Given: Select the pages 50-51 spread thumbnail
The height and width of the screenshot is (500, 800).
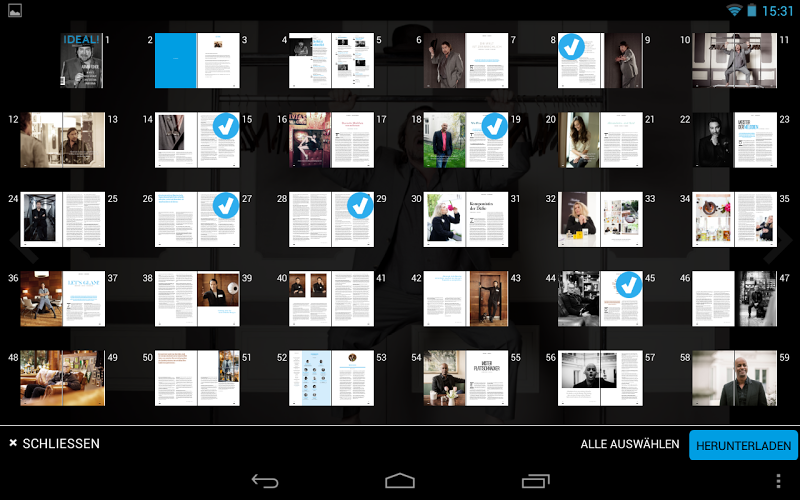Looking at the screenshot, I should point(197,378).
